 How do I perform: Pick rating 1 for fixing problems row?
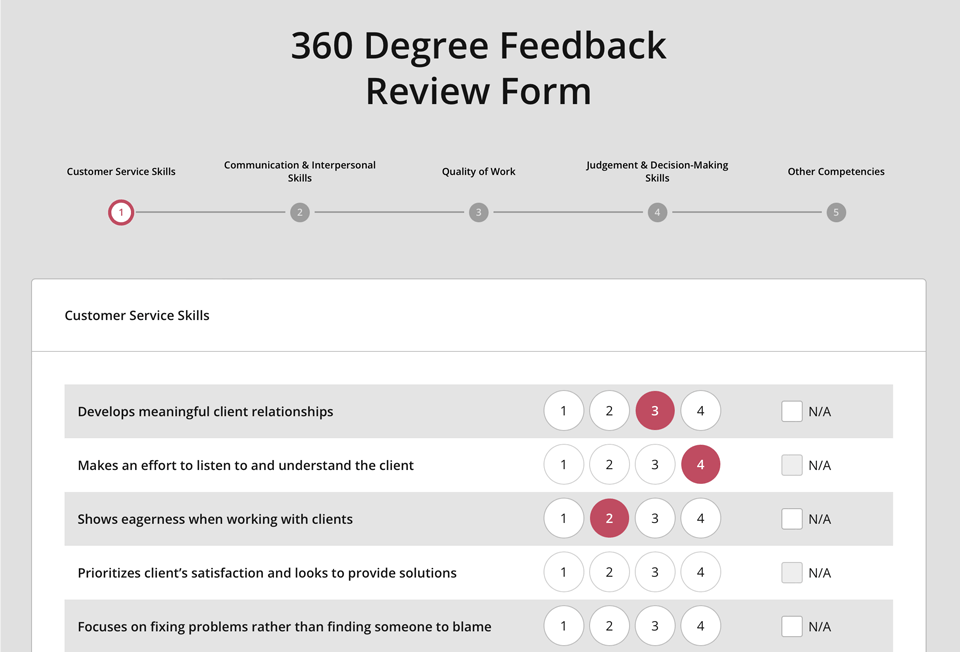click(x=564, y=627)
